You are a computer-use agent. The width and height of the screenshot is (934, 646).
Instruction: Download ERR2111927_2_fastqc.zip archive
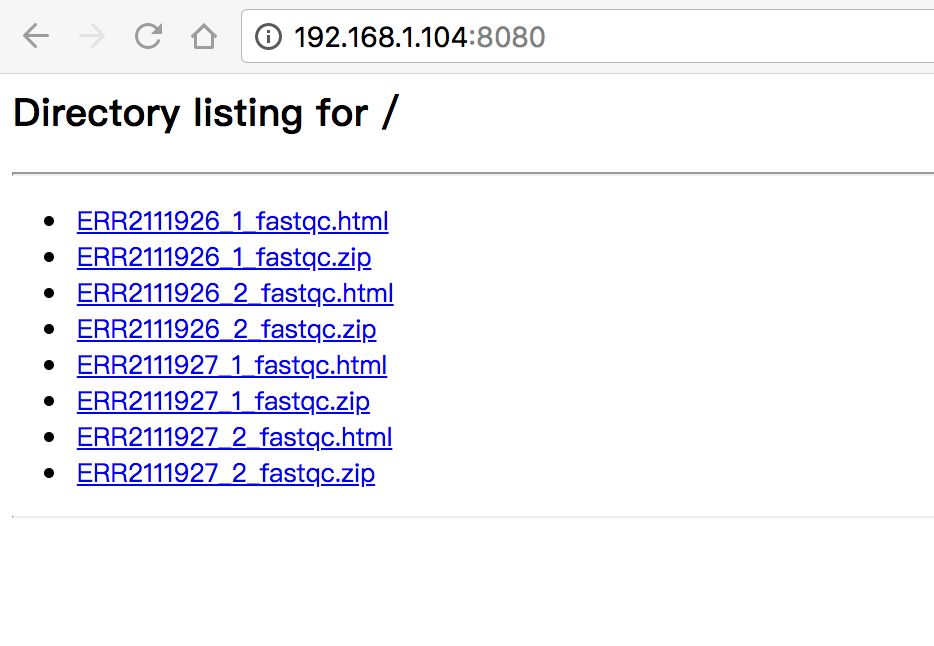[x=225, y=473]
